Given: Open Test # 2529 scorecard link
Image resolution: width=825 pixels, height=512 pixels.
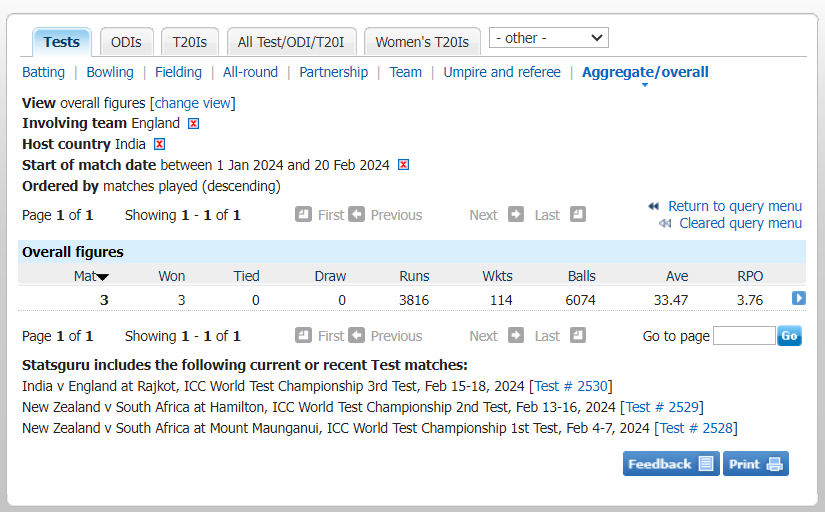Looking at the screenshot, I should [662, 407].
